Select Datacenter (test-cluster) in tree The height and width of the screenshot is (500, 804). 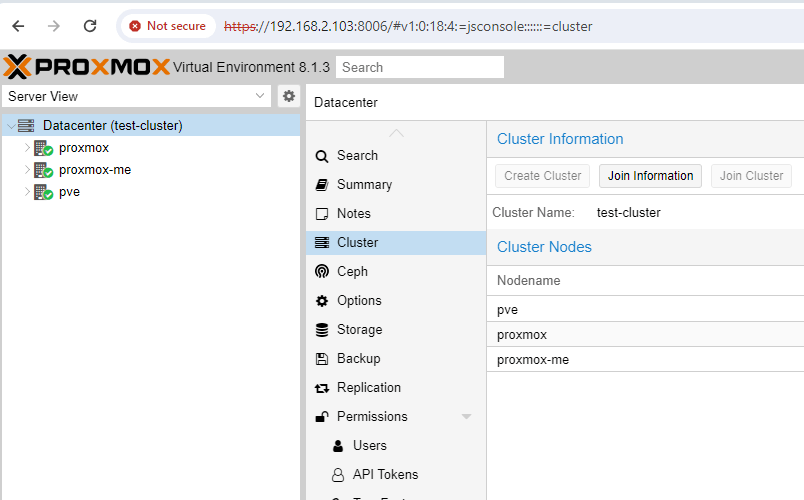112,126
